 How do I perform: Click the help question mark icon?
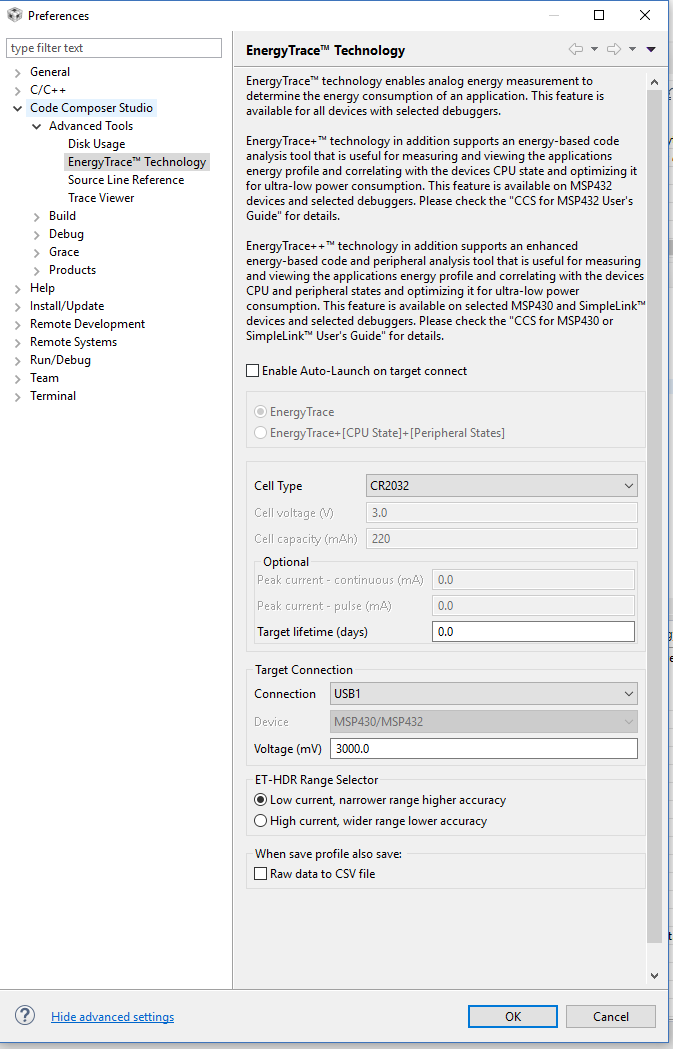click(x=25, y=1016)
